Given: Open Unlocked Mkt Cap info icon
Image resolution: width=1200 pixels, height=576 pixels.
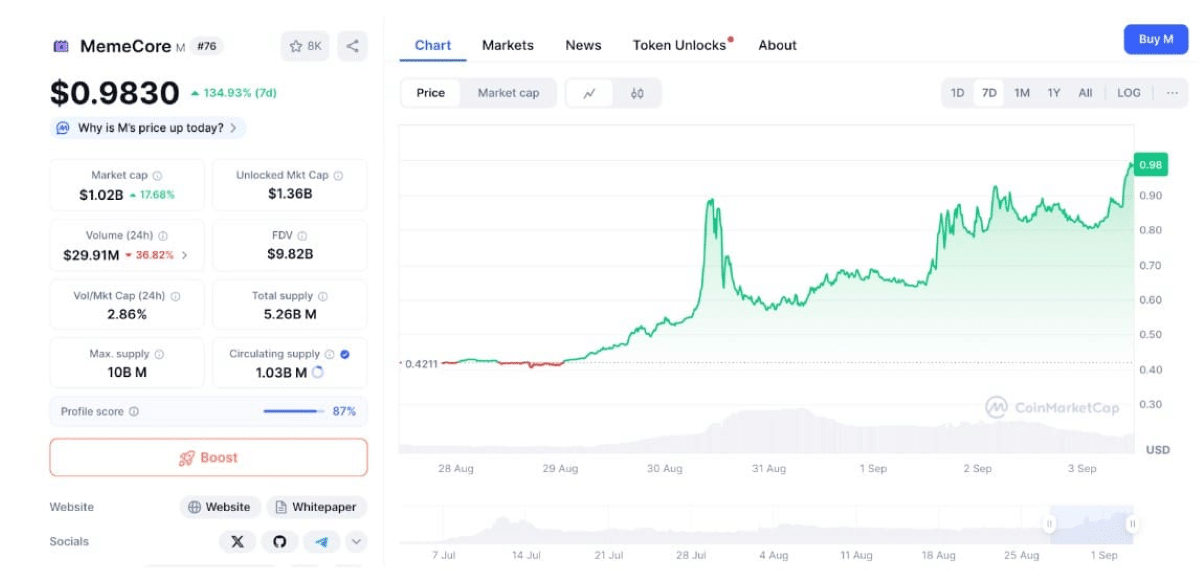Looking at the screenshot, I should (x=338, y=176).
